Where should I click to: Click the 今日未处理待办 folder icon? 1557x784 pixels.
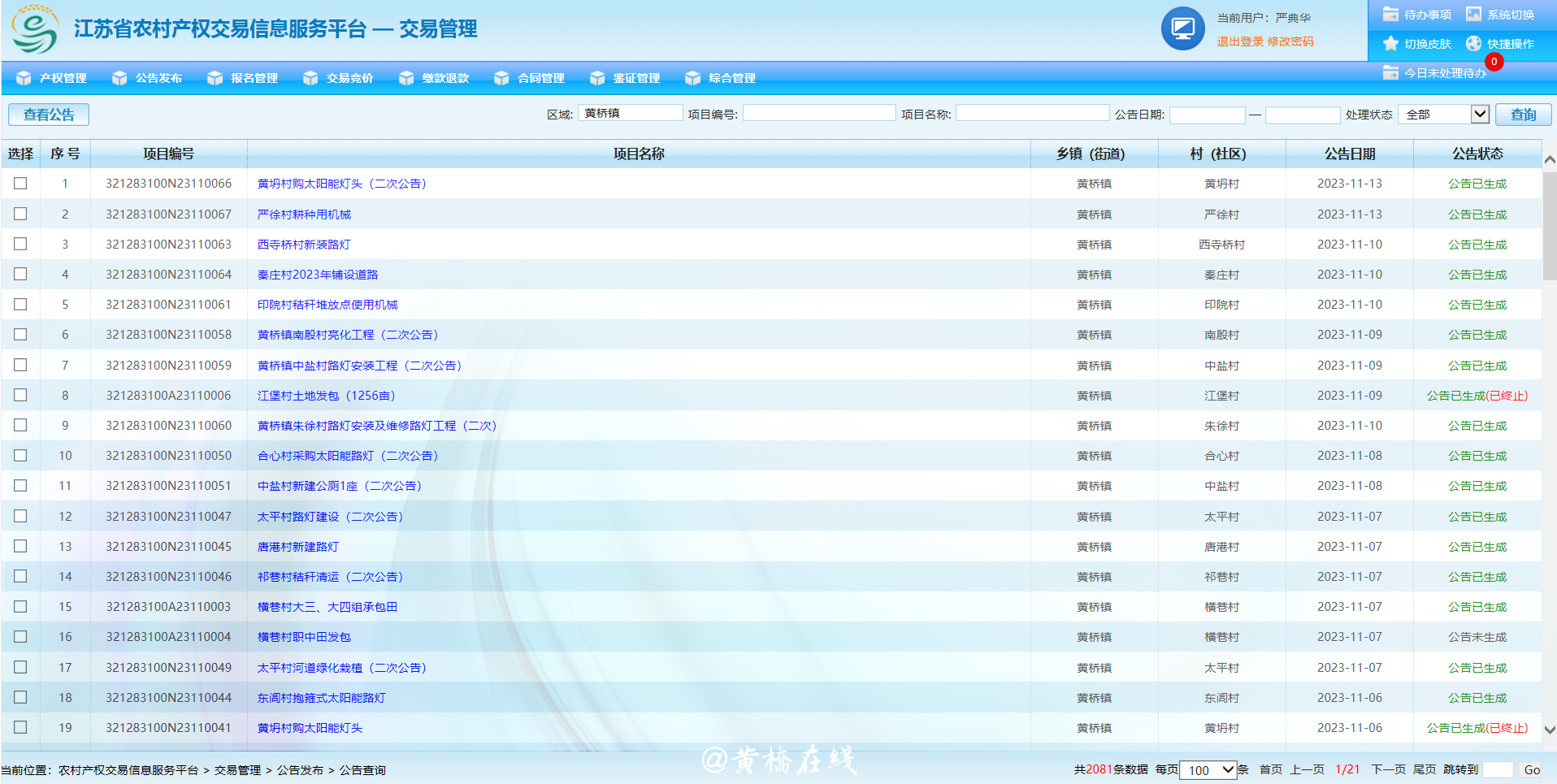(1390, 72)
